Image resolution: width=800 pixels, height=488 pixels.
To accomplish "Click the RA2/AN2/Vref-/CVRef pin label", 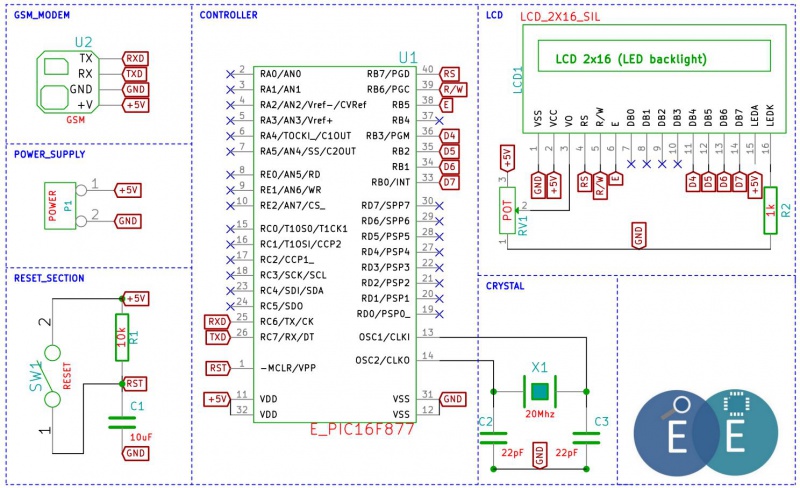I will (313, 105).
